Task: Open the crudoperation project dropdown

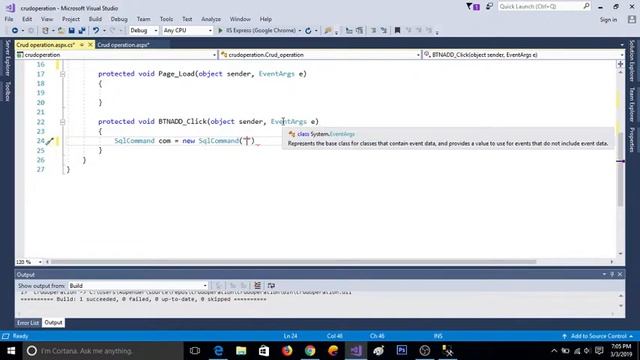Action: pyautogui.click(x=116, y=55)
